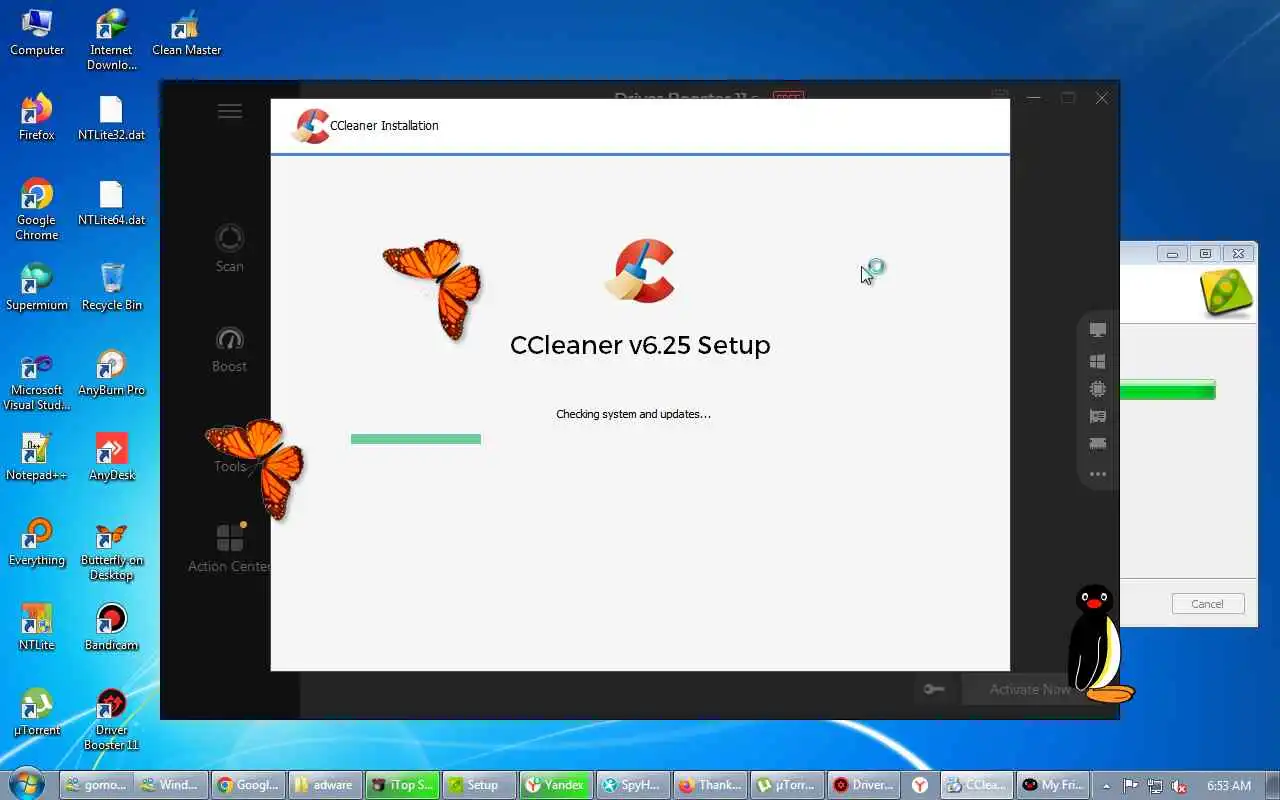Show hidden system tray icons arrow
The image size is (1280, 800).
pos(1106,786)
